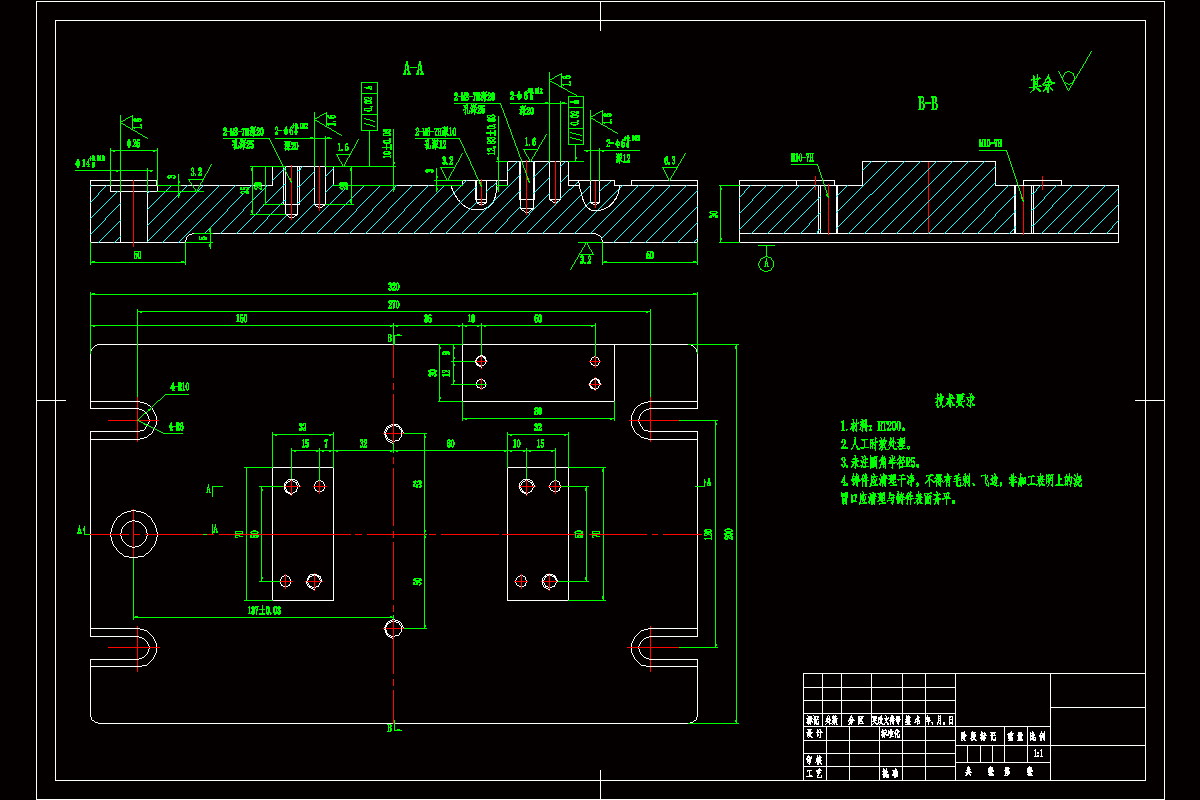Select the 其余 surface finish label
Screen dimensions: 1200x800
click(1042, 85)
